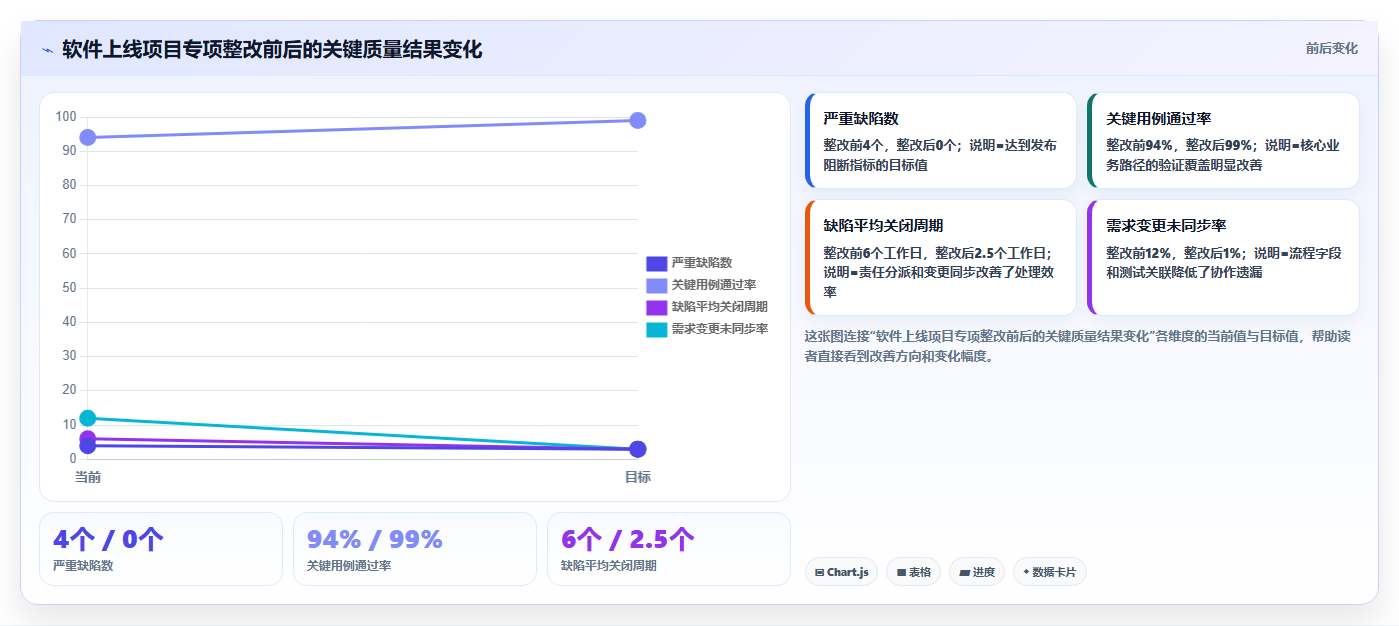Click the 前后变化 badge in the header
This screenshot has height=626, width=1399.
click(1331, 48)
